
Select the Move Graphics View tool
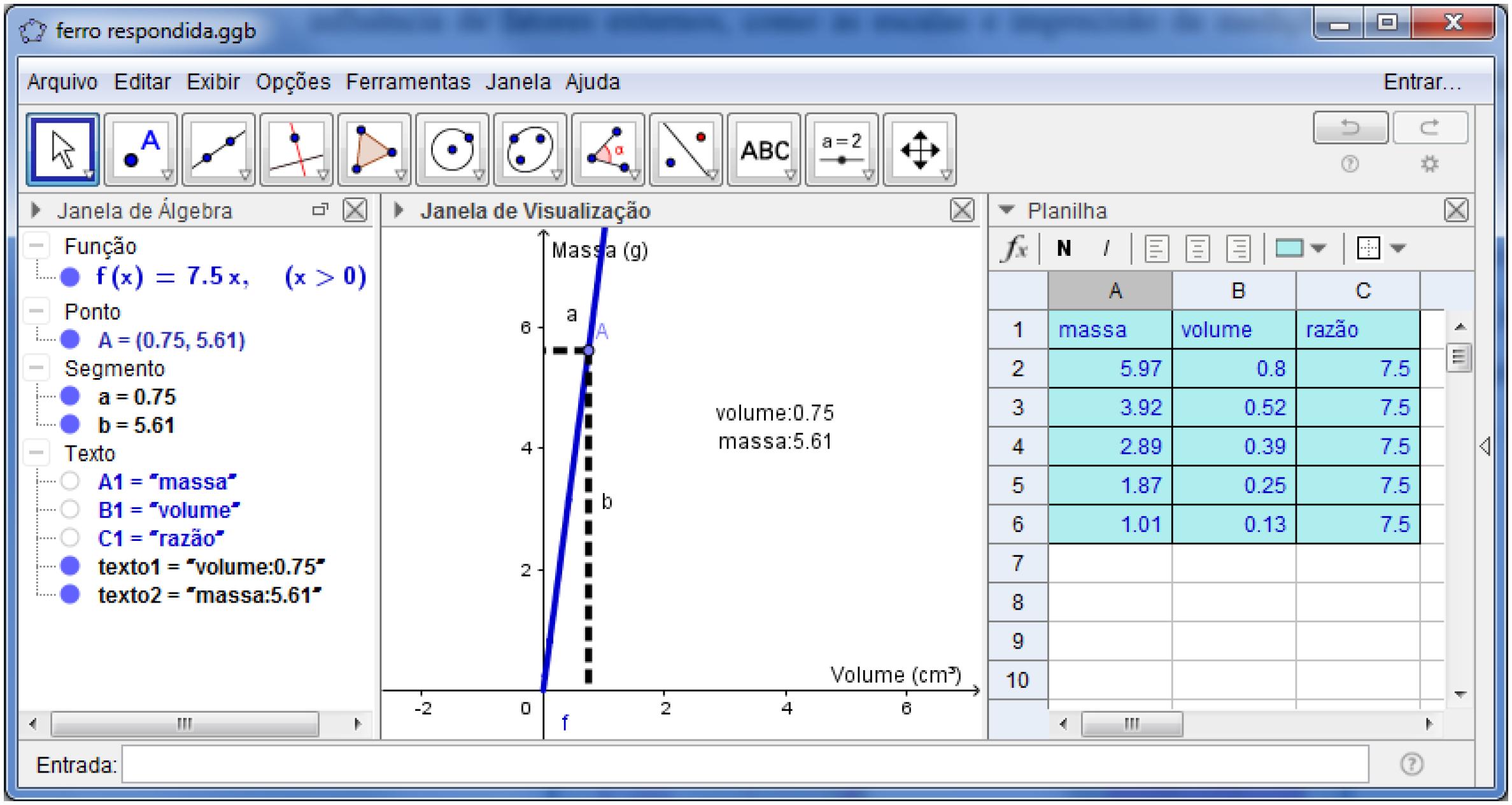(x=919, y=150)
